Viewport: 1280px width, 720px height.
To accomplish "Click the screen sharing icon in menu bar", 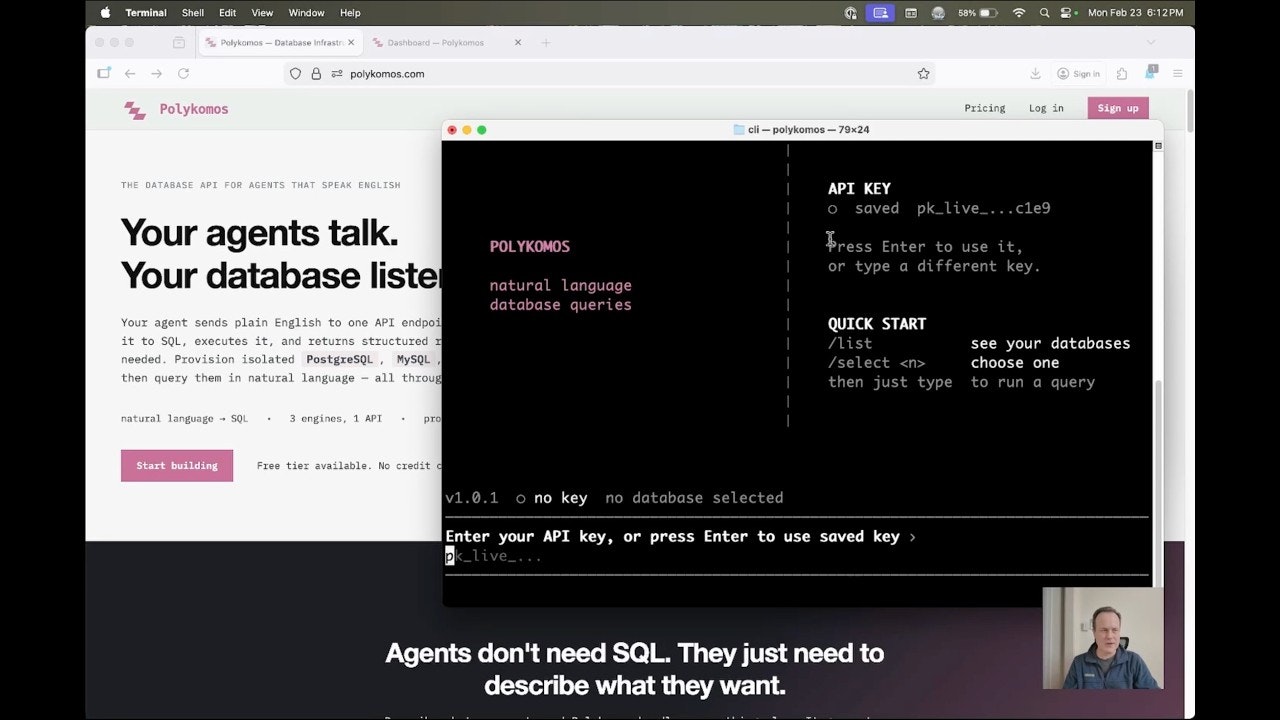I will click(881, 13).
